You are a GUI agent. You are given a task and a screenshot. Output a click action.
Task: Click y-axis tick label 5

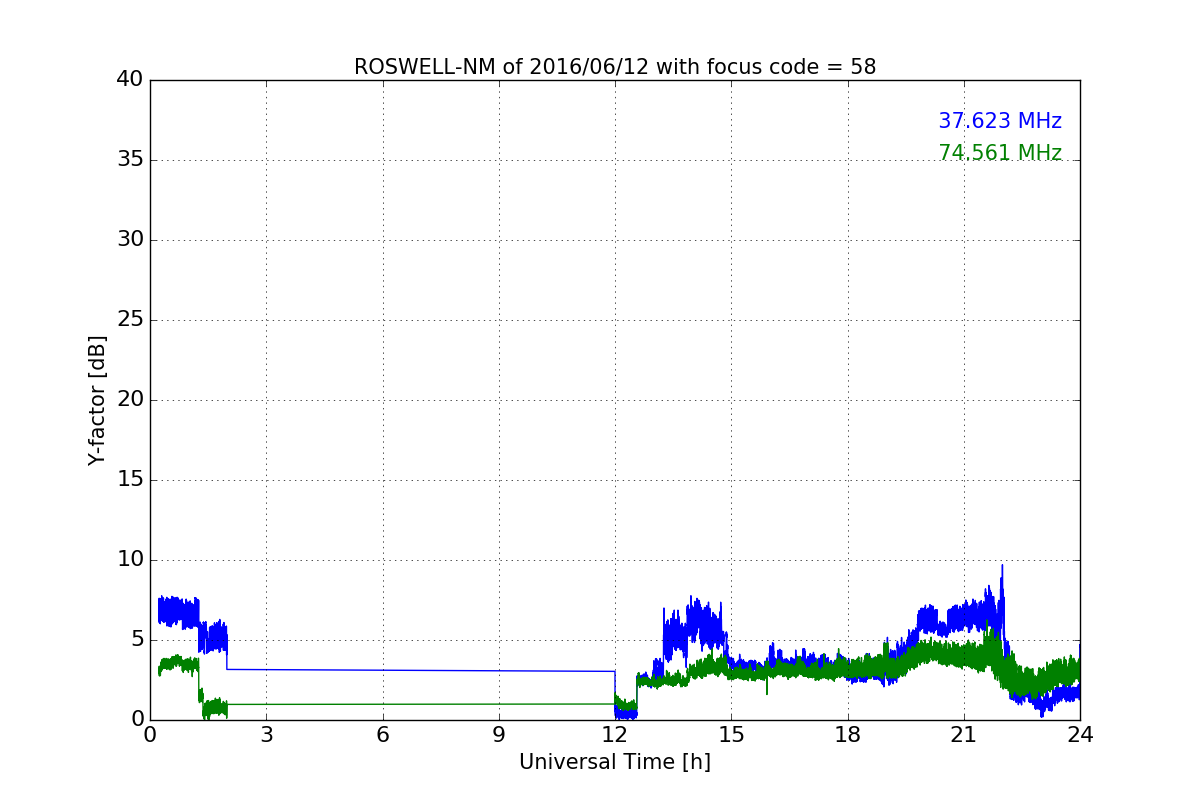(137, 640)
